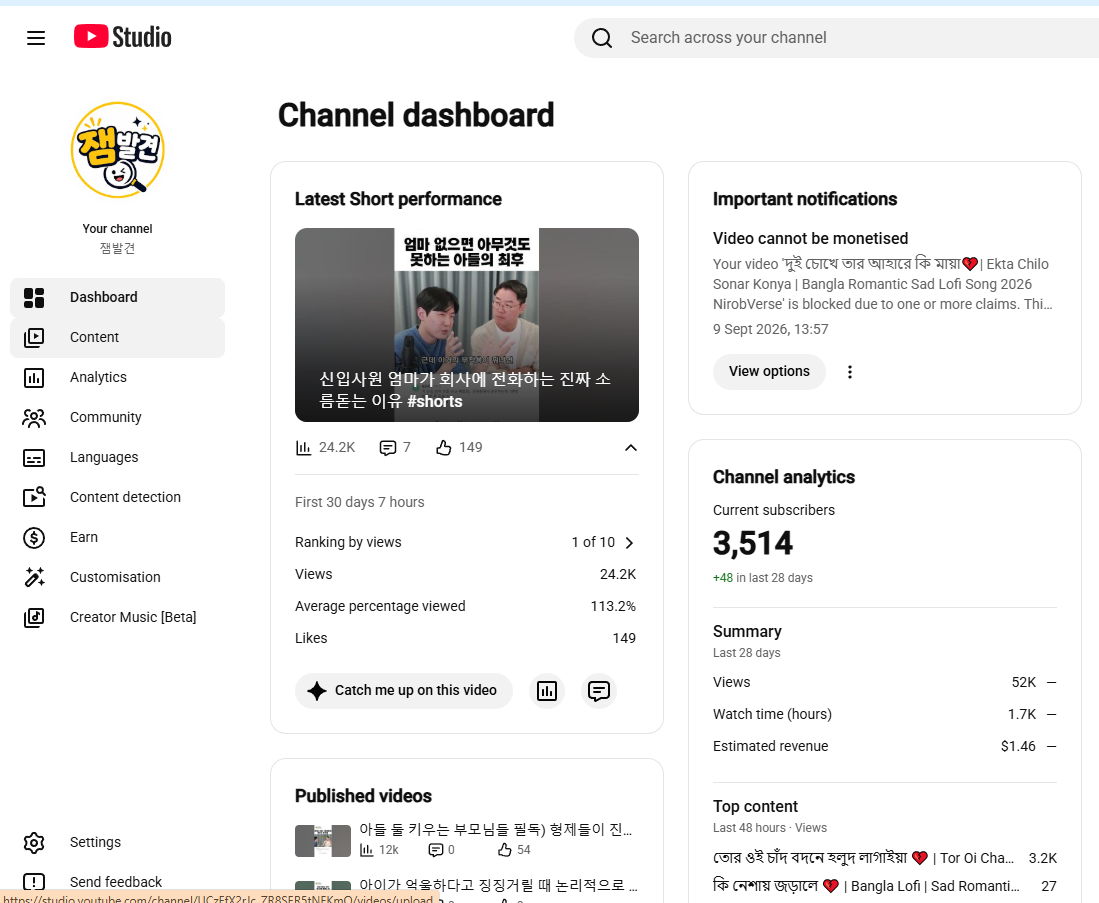Click the Send feedback icon
The width and height of the screenshot is (1099, 903).
34,882
